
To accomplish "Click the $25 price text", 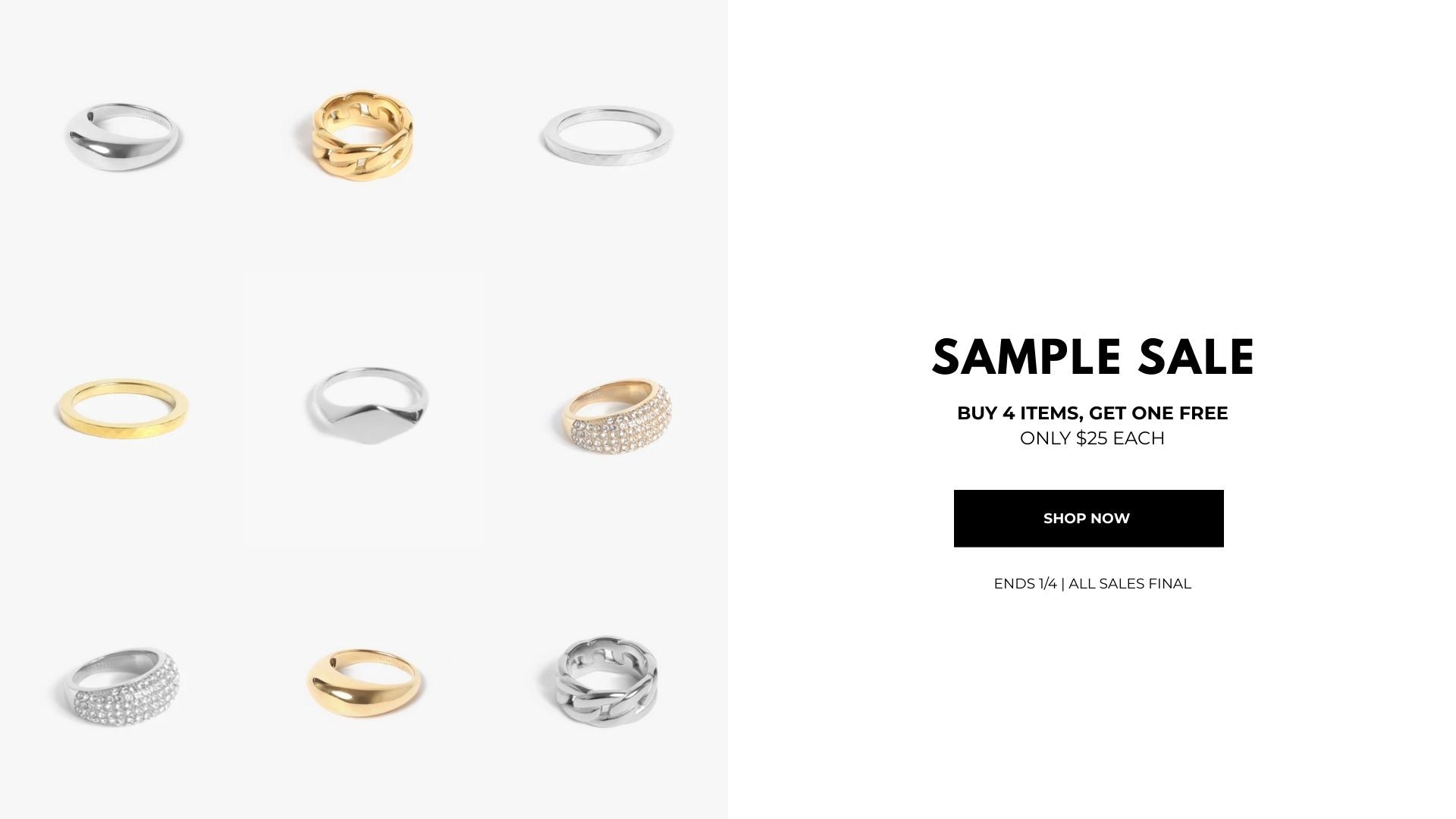I will [1092, 438].
